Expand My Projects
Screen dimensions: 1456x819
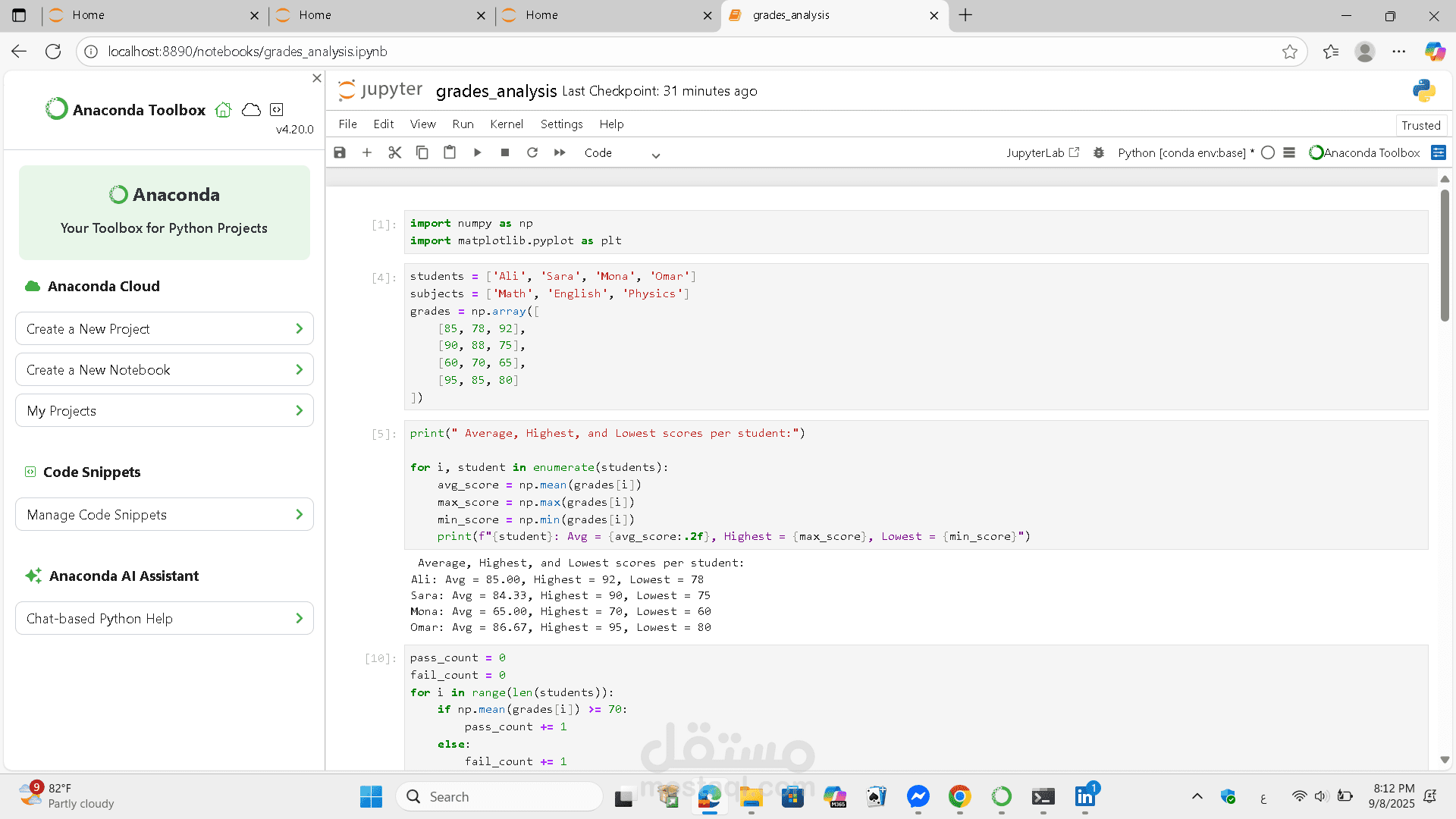point(165,411)
